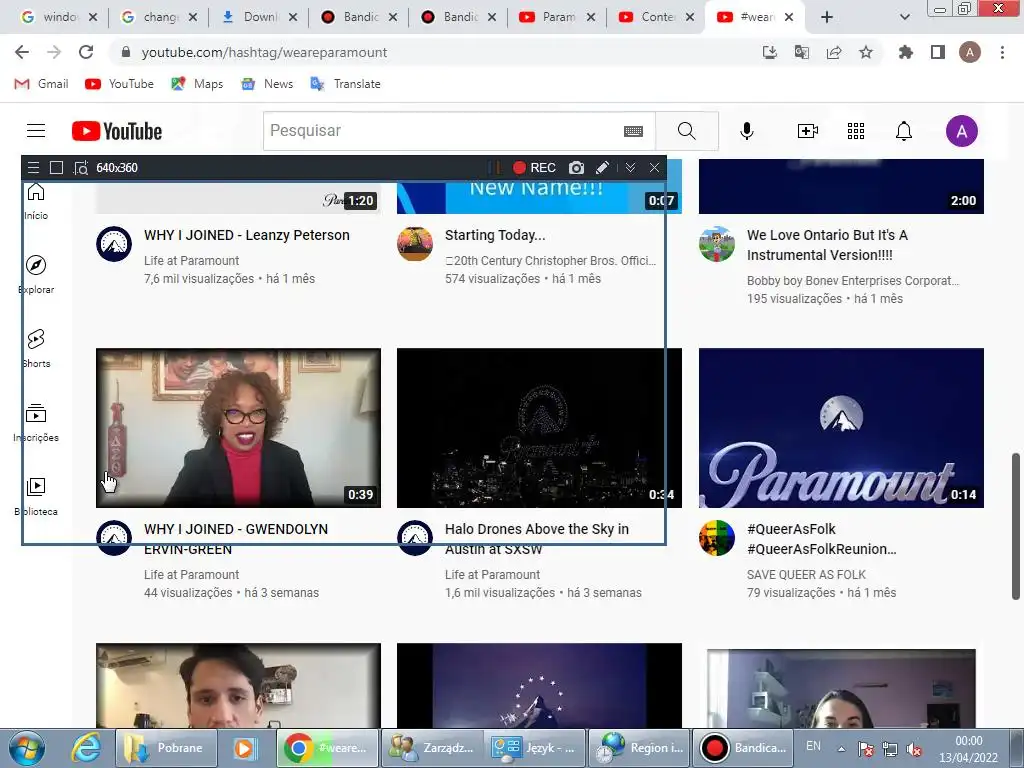This screenshot has height=768, width=1024.
Task: Open Windows Start orb
Action: tap(27, 748)
